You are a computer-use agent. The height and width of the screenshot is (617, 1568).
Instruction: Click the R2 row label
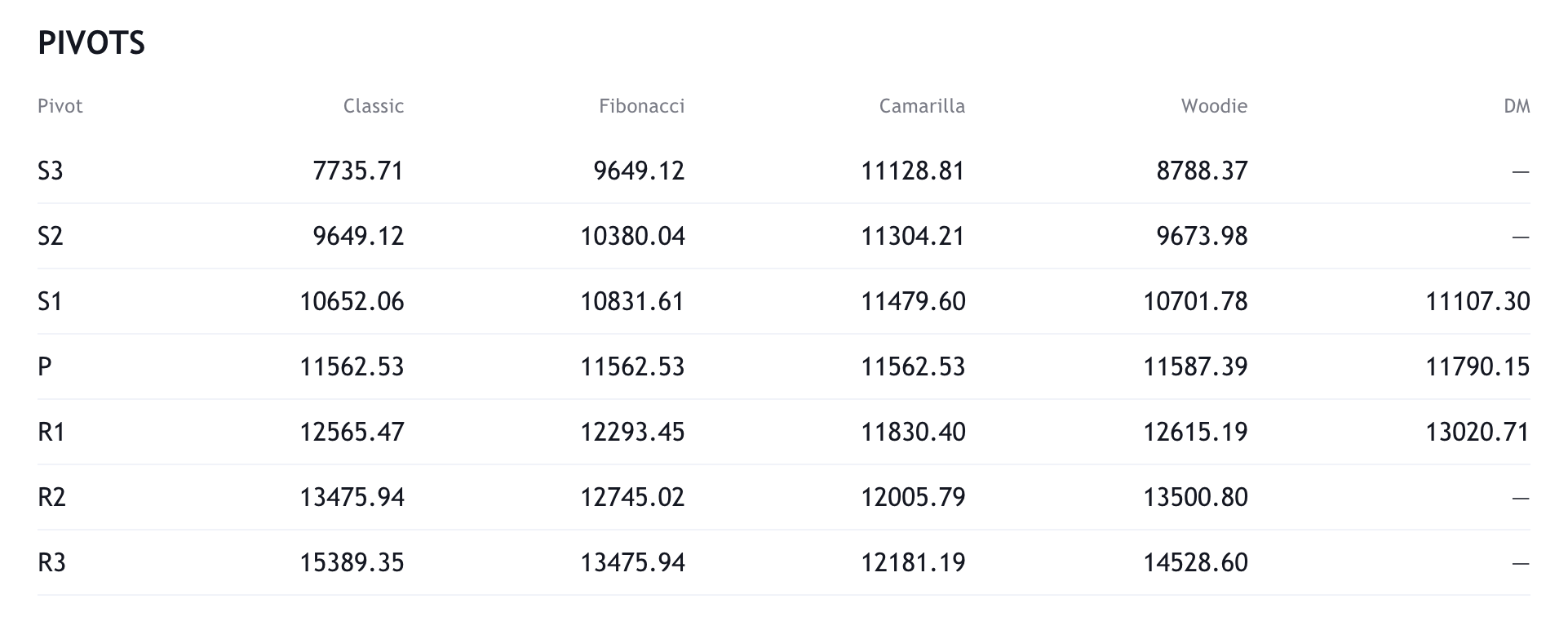pos(51,498)
